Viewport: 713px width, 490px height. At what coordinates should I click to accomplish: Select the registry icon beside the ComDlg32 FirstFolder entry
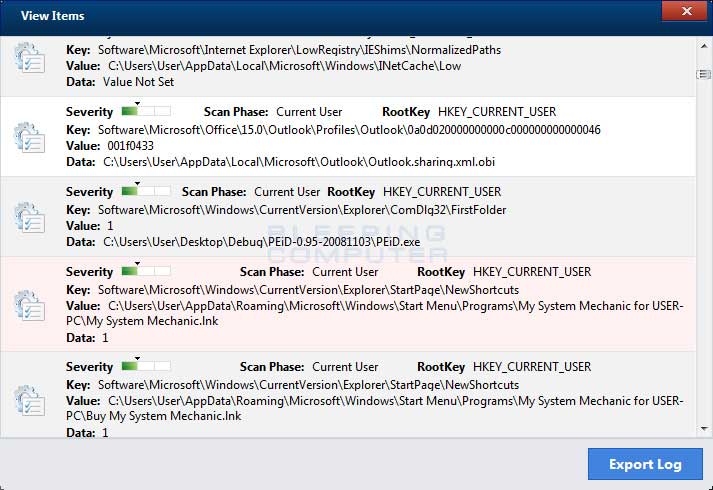(30, 217)
